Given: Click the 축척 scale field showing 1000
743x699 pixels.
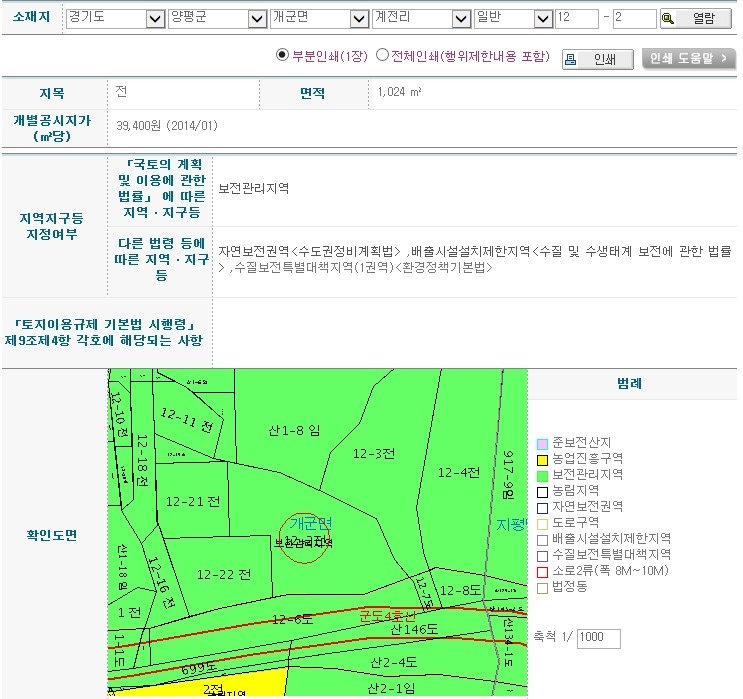Looking at the screenshot, I should point(598,638).
